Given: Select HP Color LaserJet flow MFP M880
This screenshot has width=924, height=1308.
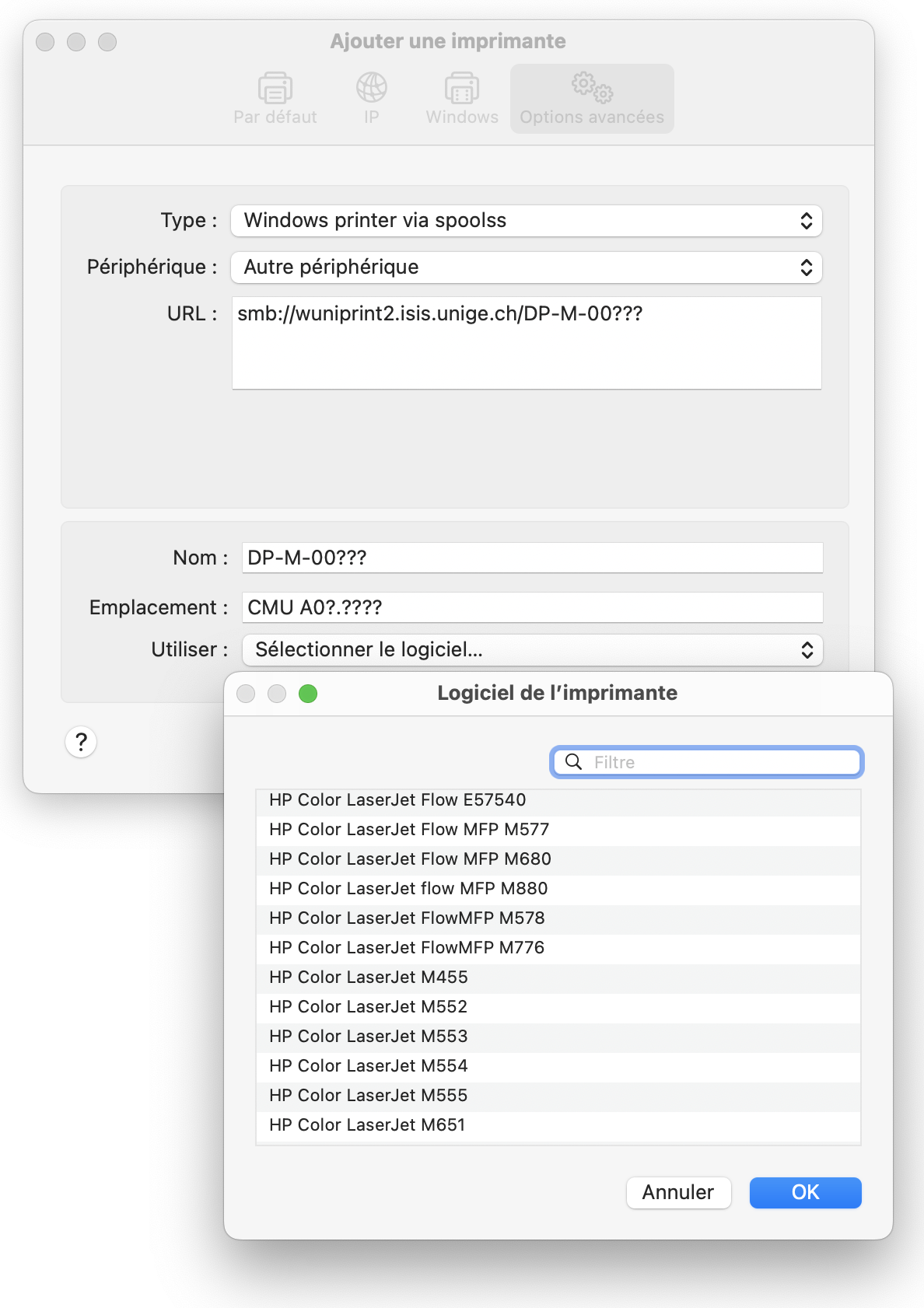Looking at the screenshot, I should point(558,890).
